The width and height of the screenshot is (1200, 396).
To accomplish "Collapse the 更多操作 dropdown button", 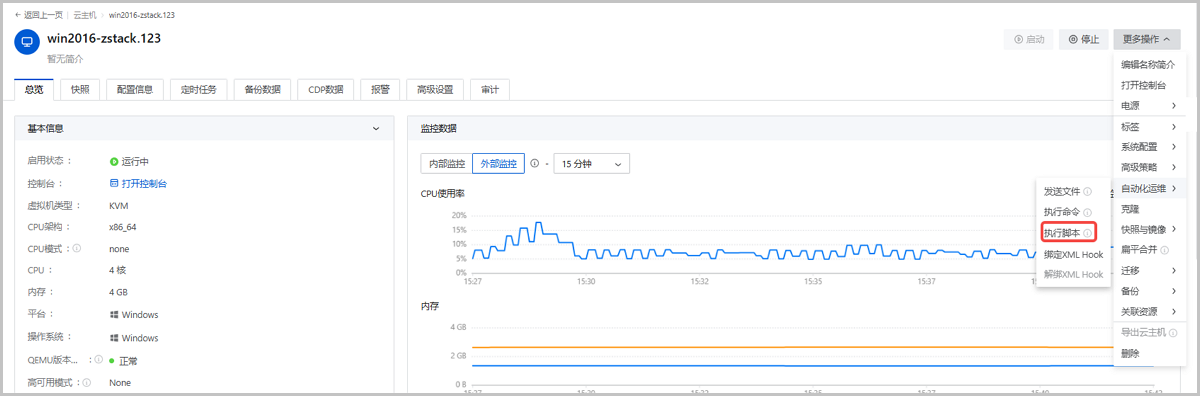I will [1146, 40].
